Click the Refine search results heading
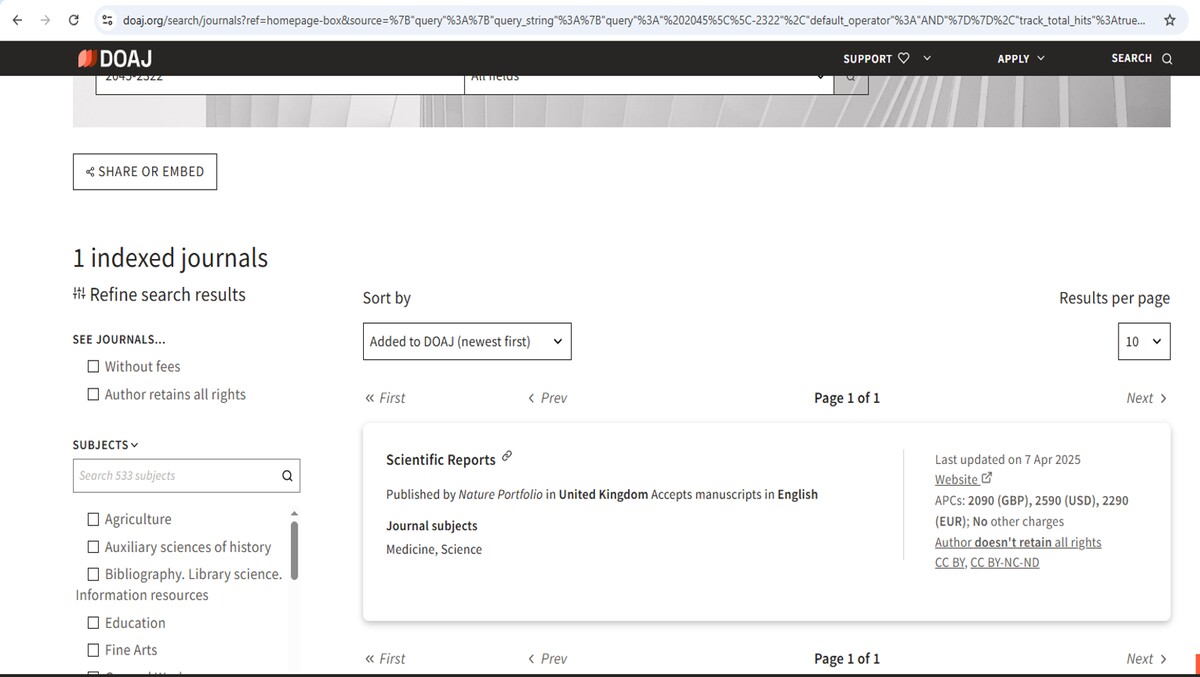Screen dimensions: 1200x677 click(159, 295)
